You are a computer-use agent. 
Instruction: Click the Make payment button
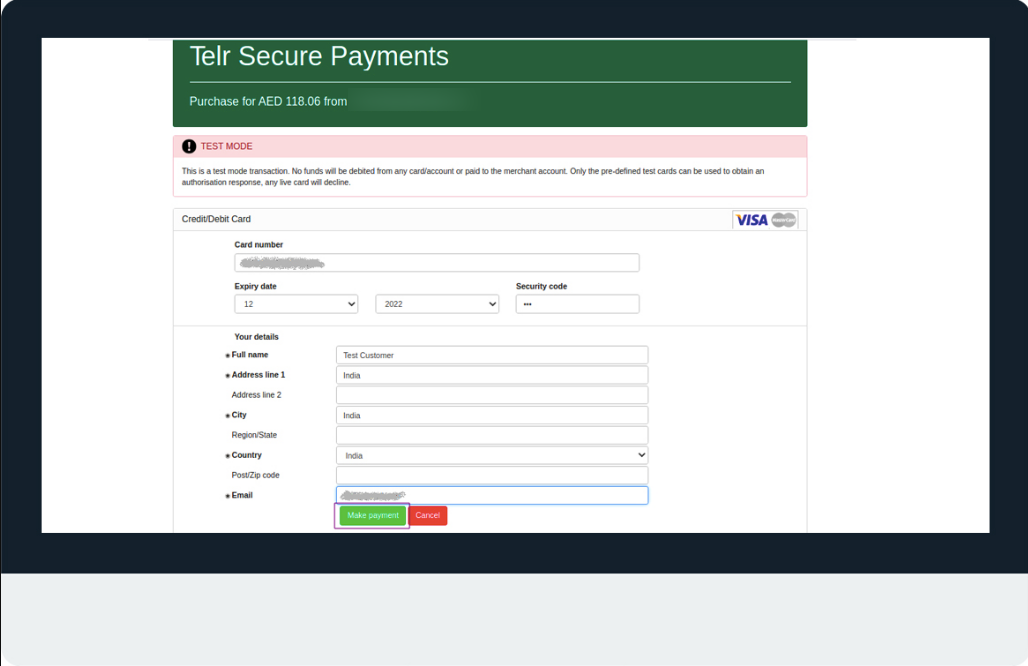(372, 515)
